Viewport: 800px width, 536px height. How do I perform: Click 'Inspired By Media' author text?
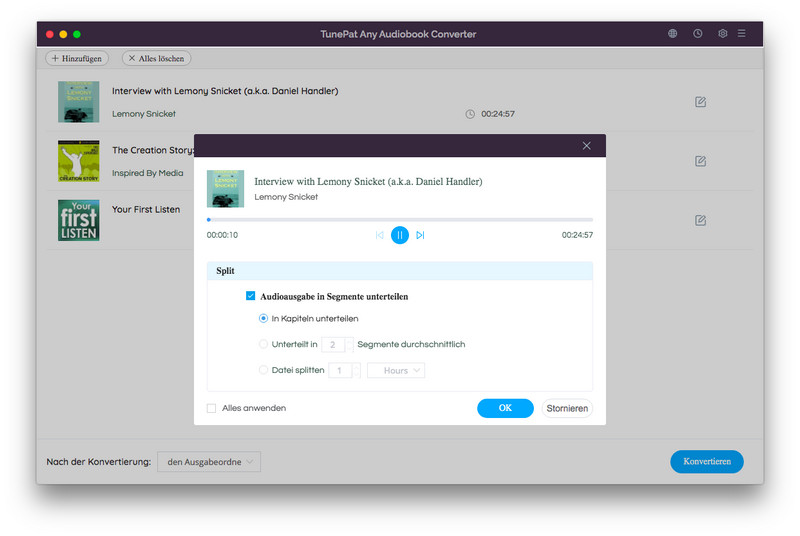coord(147,173)
